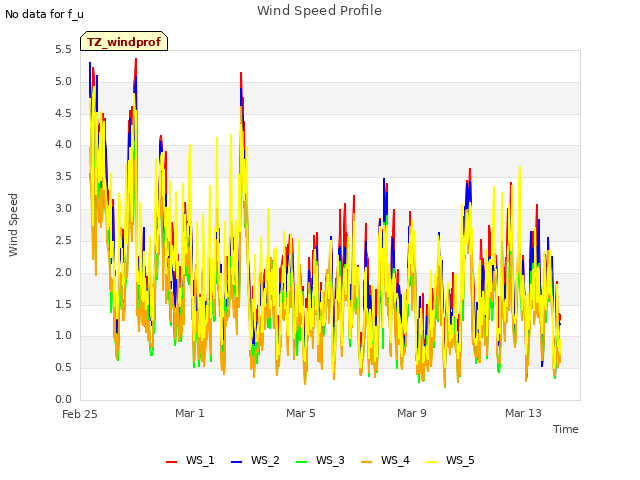Click the Feb 25 x-axis tick label
The height and width of the screenshot is (480, 640).
click(80, 414)
